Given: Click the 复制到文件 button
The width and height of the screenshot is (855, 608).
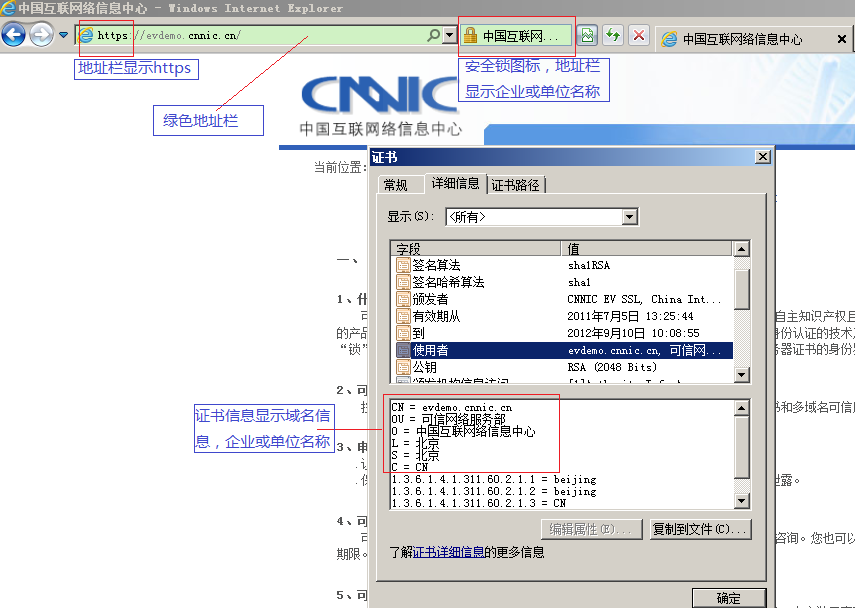Looking at the screenshot, I should click(700, 529).
